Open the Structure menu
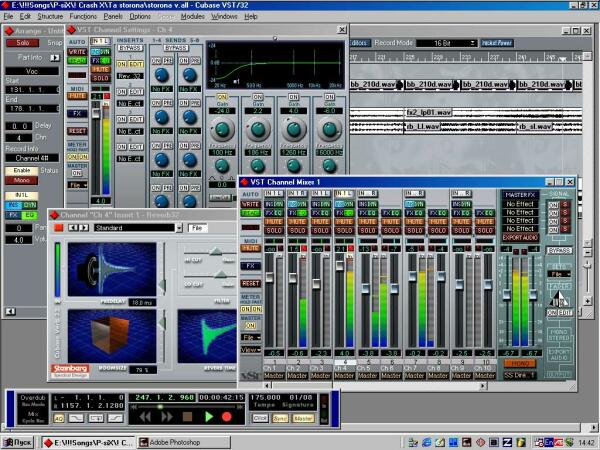 point(50,16)
